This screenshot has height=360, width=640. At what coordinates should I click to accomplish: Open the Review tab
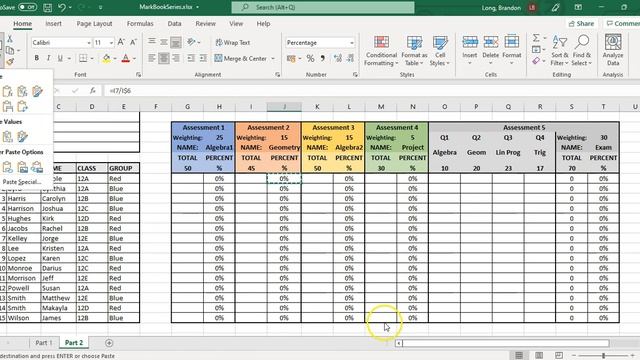click(x=205, y=24)
